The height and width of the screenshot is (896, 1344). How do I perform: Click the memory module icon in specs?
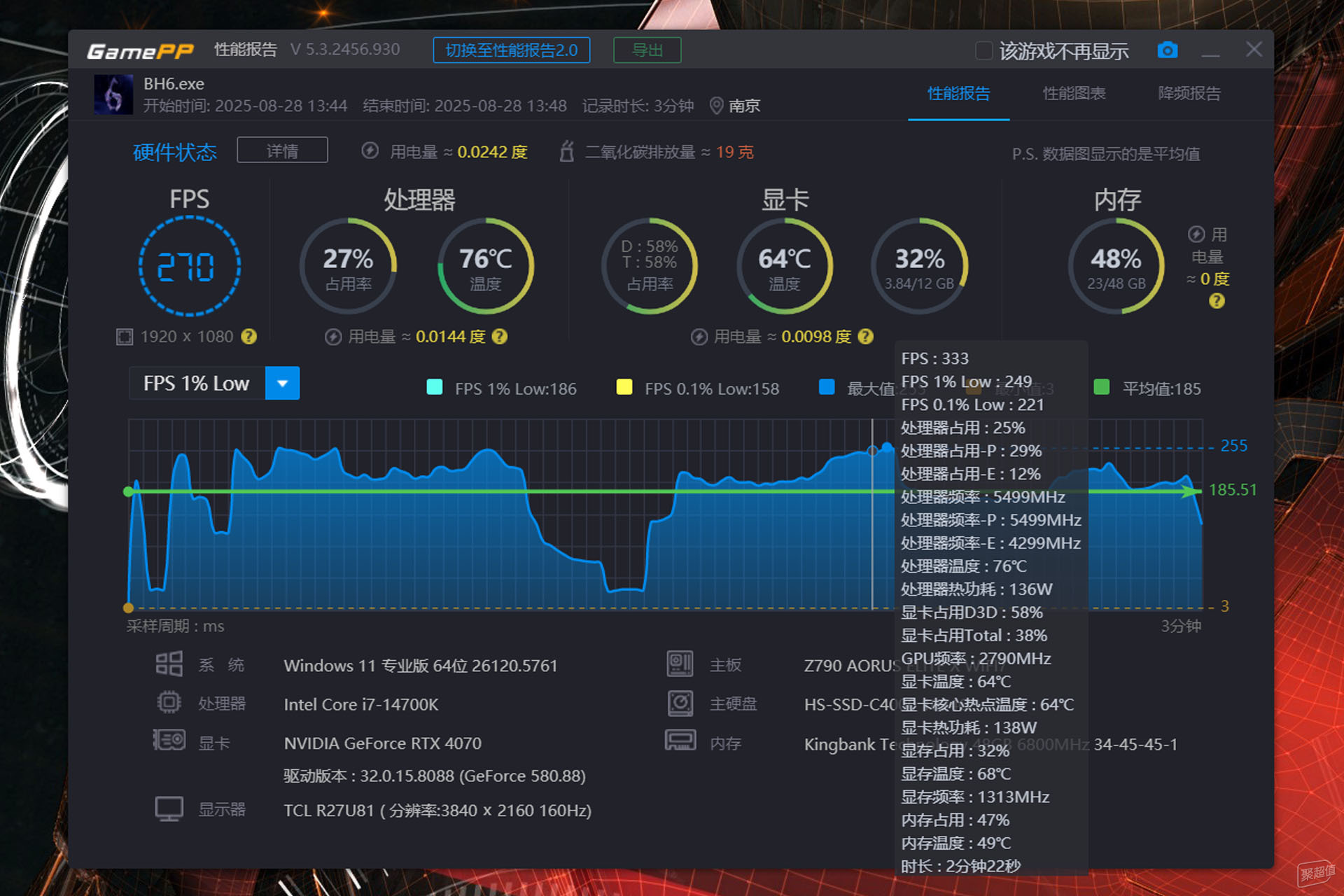tap(680, 740)
